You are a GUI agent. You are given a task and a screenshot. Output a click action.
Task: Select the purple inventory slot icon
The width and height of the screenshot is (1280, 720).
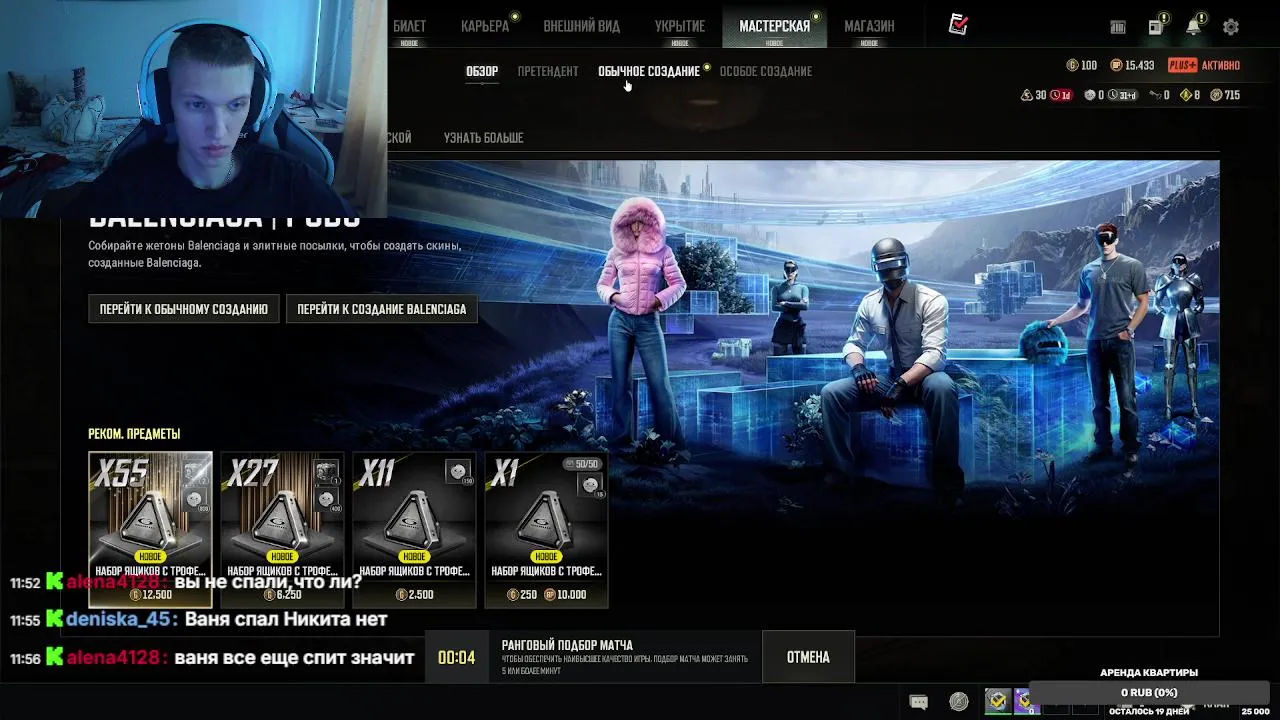point(1022,701)
